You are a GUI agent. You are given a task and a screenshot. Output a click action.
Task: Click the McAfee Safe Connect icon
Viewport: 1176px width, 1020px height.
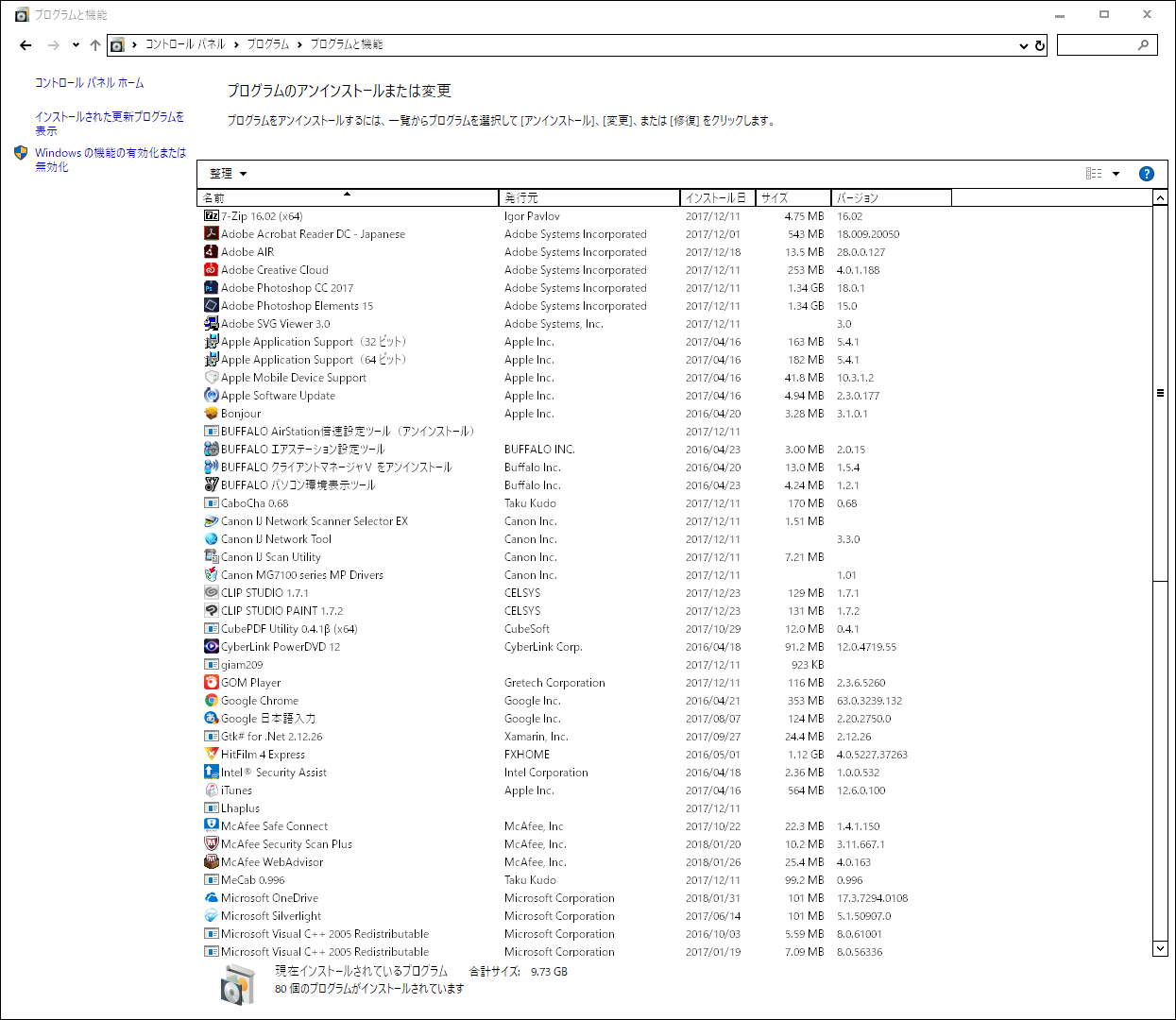pos(212,826)
